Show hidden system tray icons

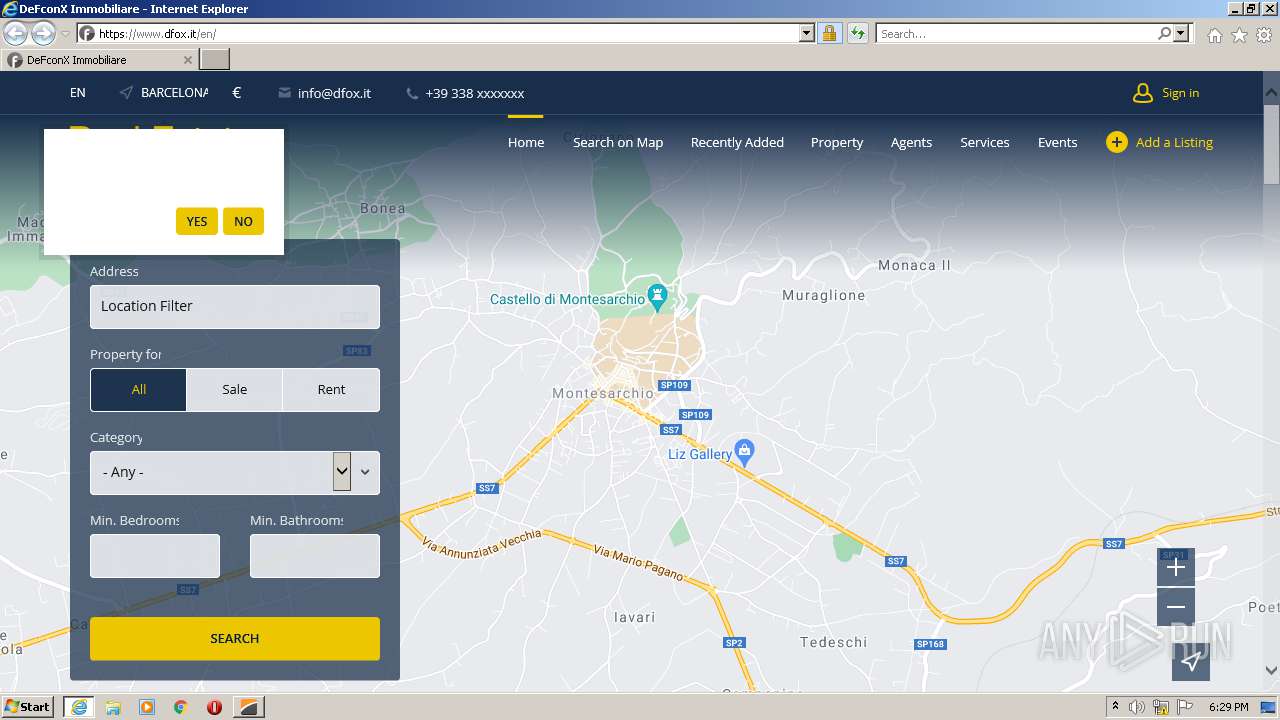(x=1115, y=706)
